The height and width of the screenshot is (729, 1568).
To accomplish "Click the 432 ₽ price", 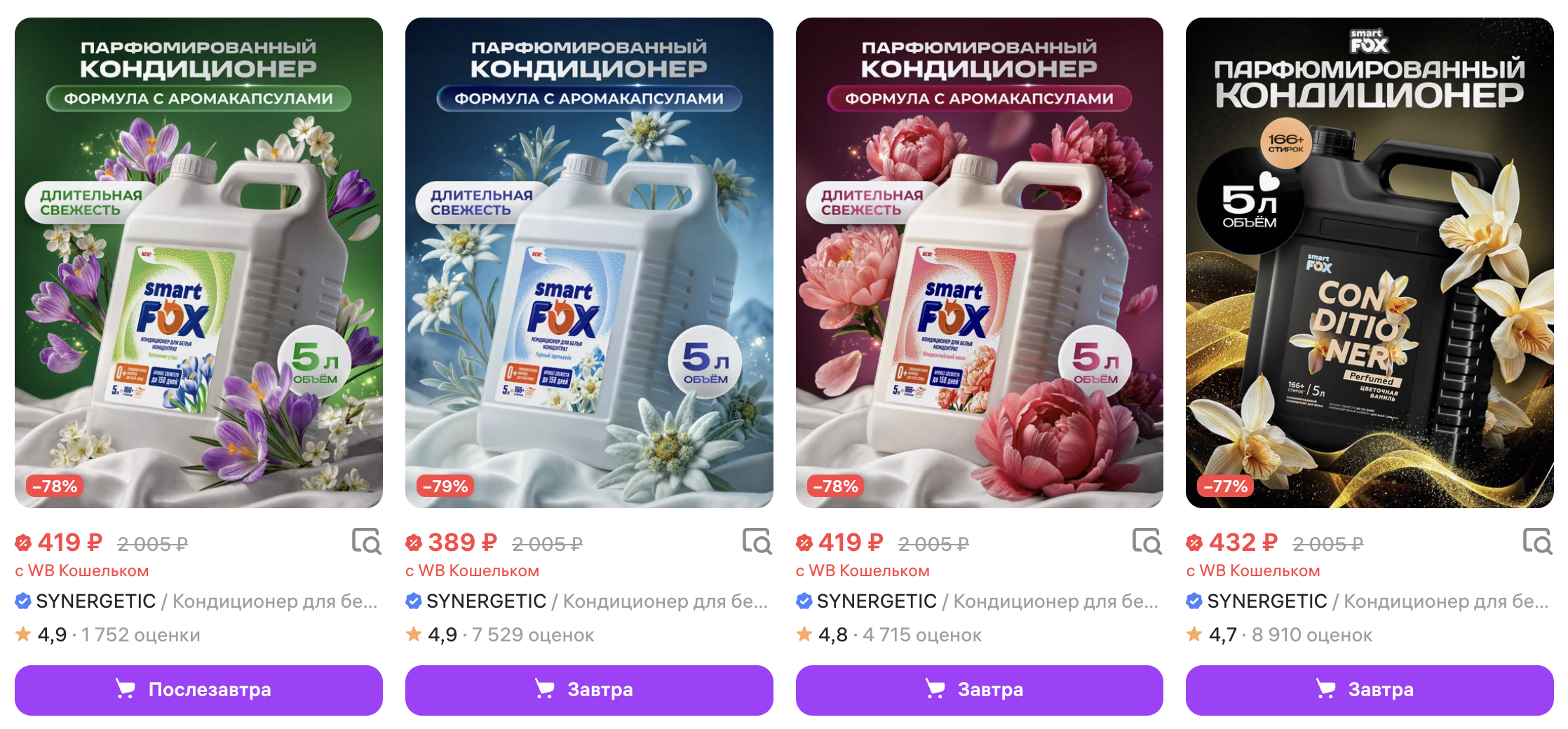I will tap(1242, 543).
